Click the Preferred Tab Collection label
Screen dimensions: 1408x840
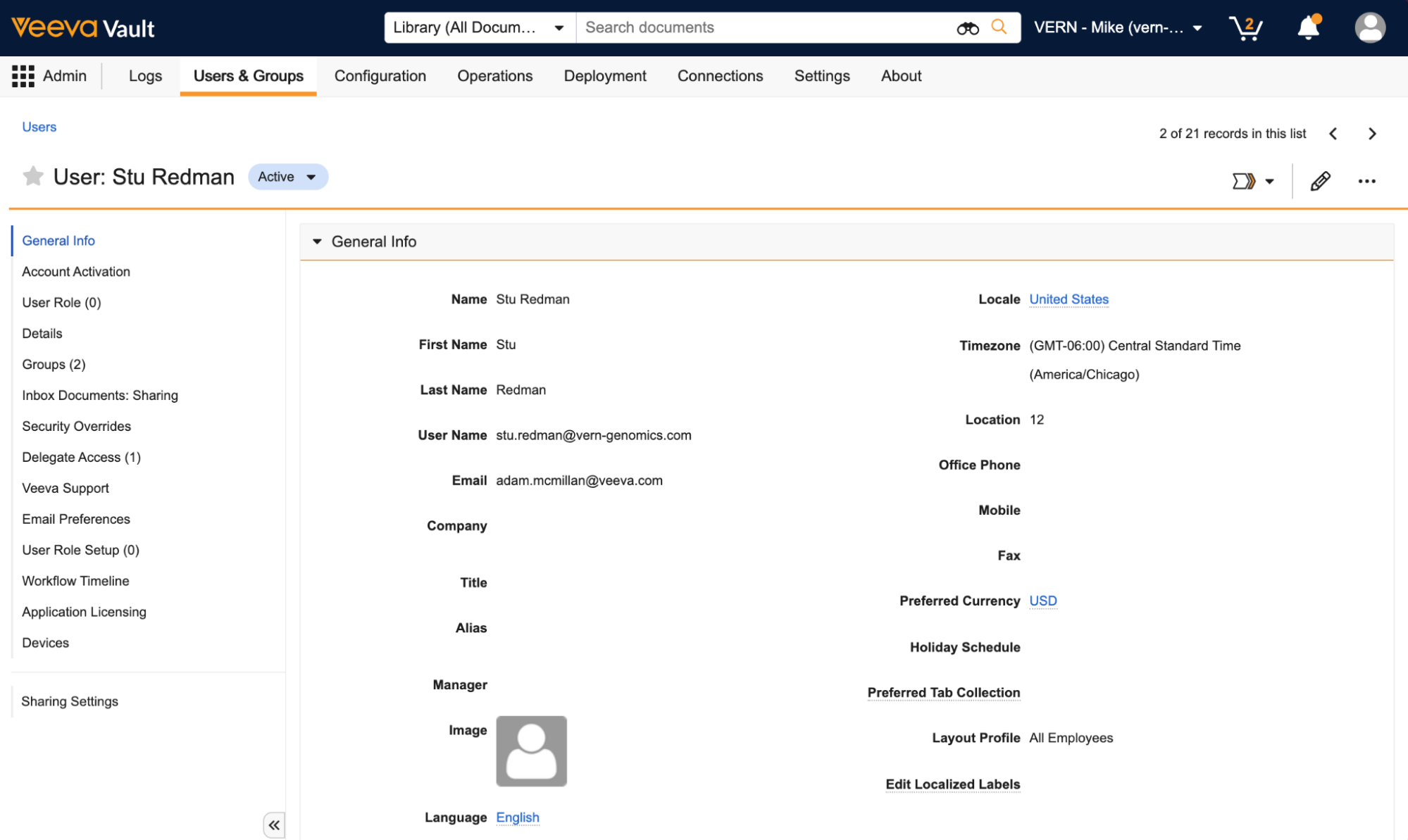tap(943, 693)
